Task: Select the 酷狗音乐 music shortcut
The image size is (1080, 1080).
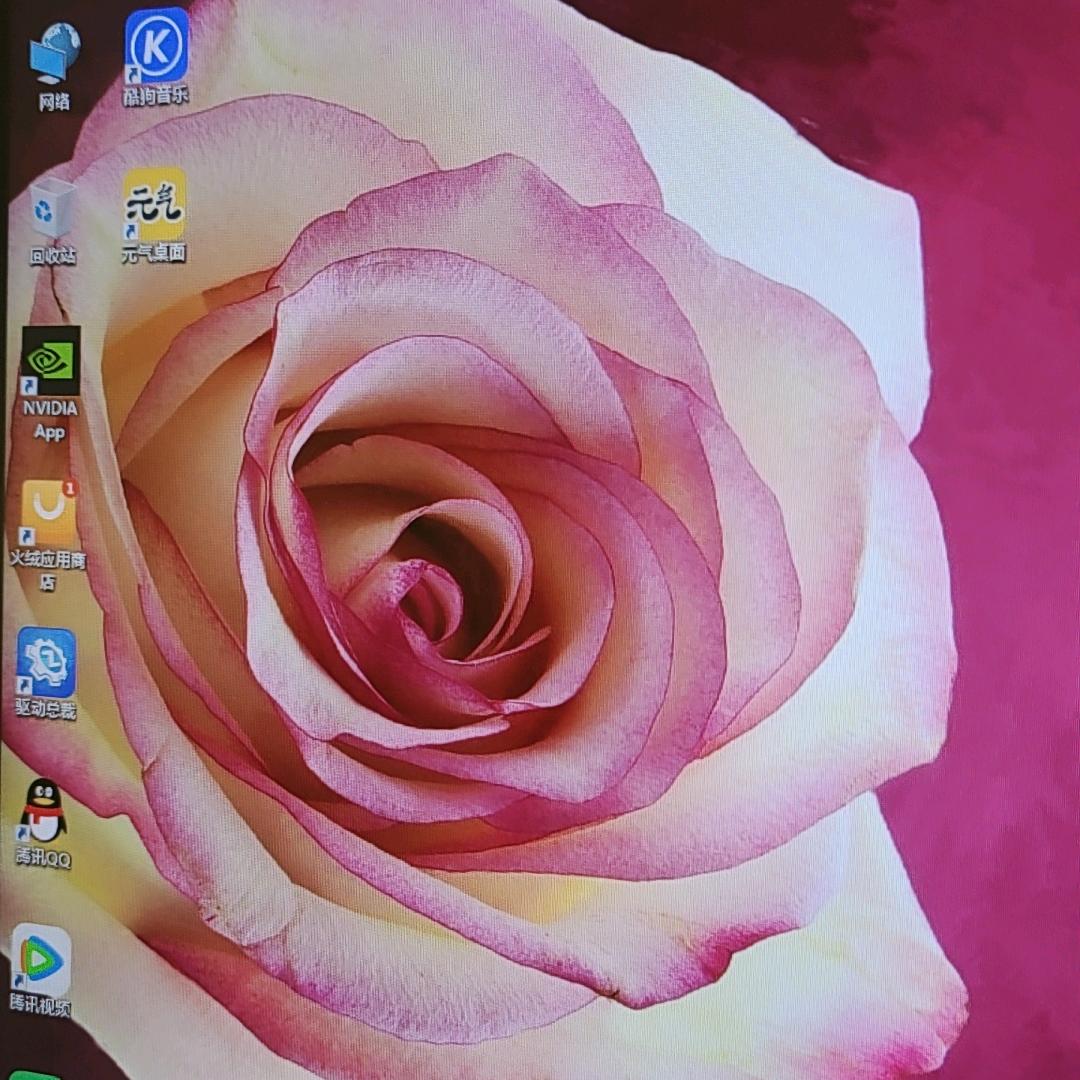Action: (x=156, y=45)
